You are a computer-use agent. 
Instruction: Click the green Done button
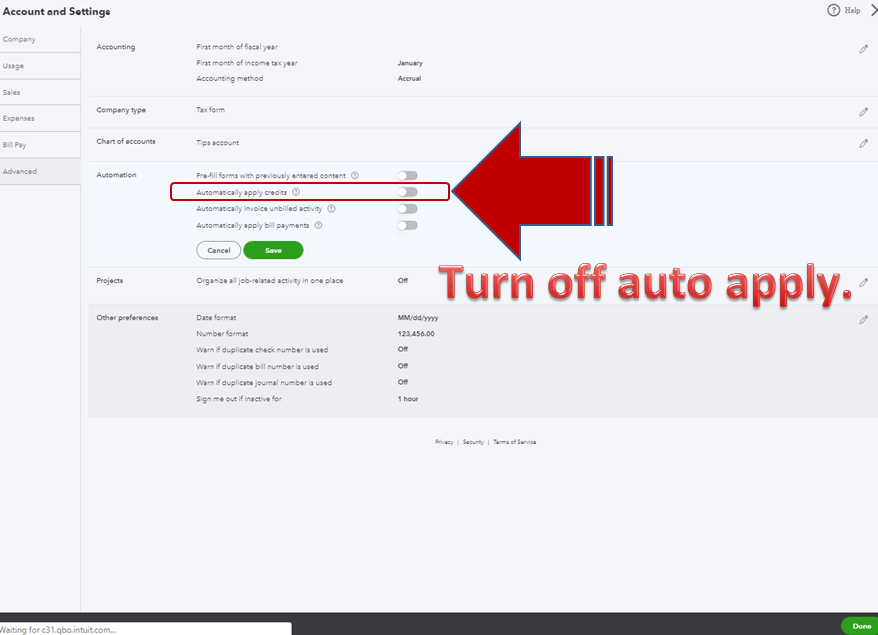861,626
